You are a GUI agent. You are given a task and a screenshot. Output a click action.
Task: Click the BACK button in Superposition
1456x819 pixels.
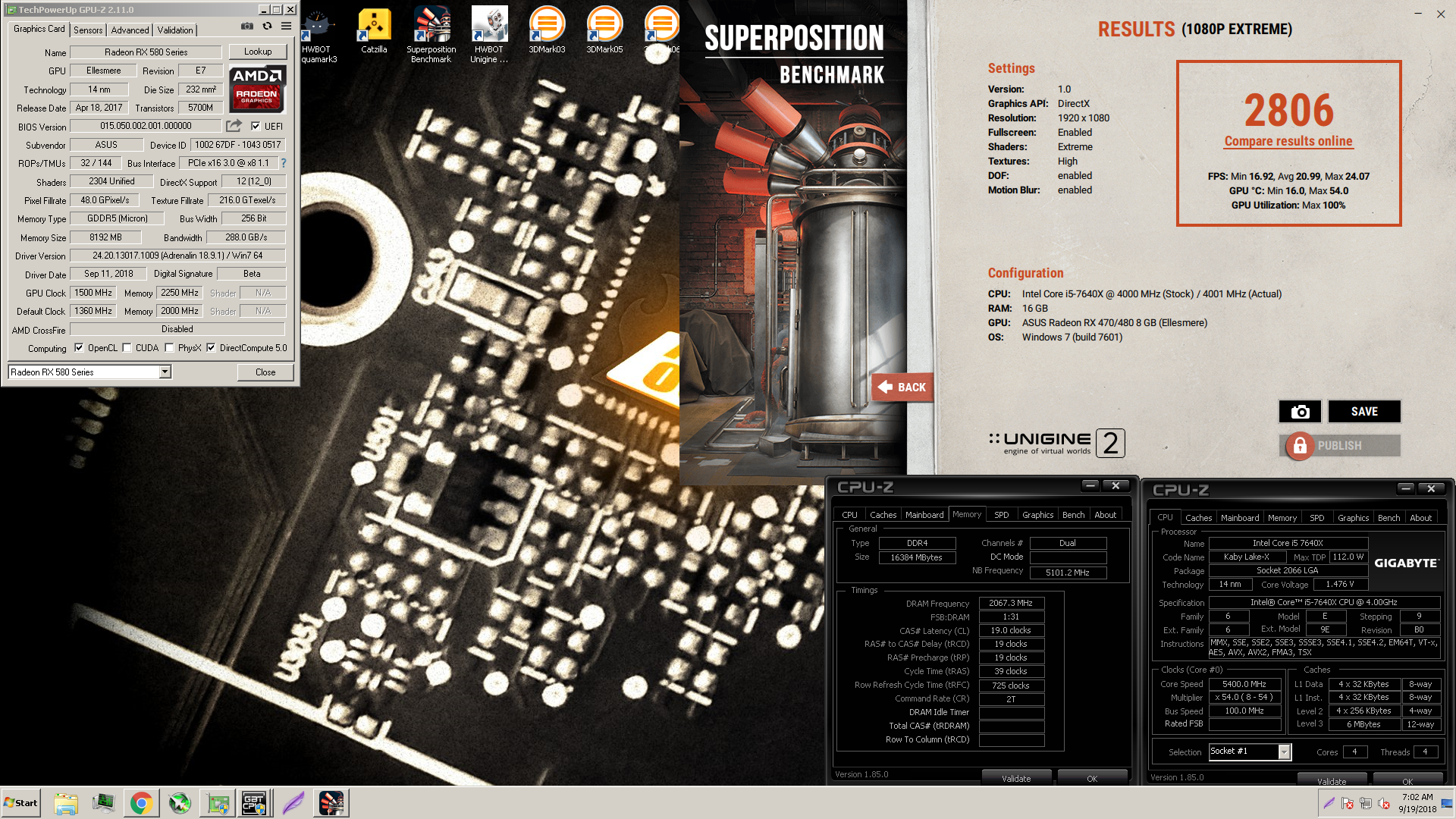[x=902, y=388]
